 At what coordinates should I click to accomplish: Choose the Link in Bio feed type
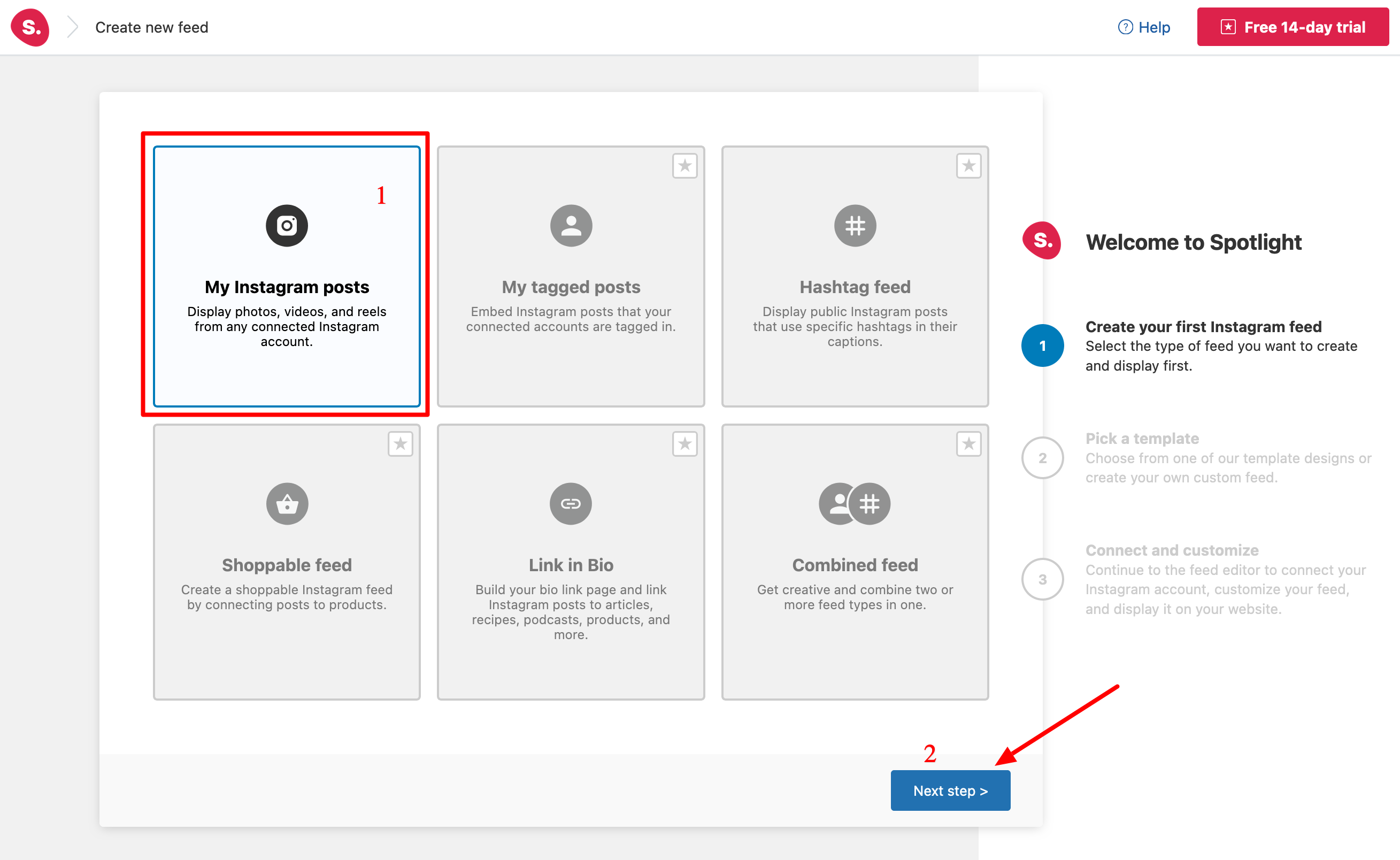[x=571, y=562]
